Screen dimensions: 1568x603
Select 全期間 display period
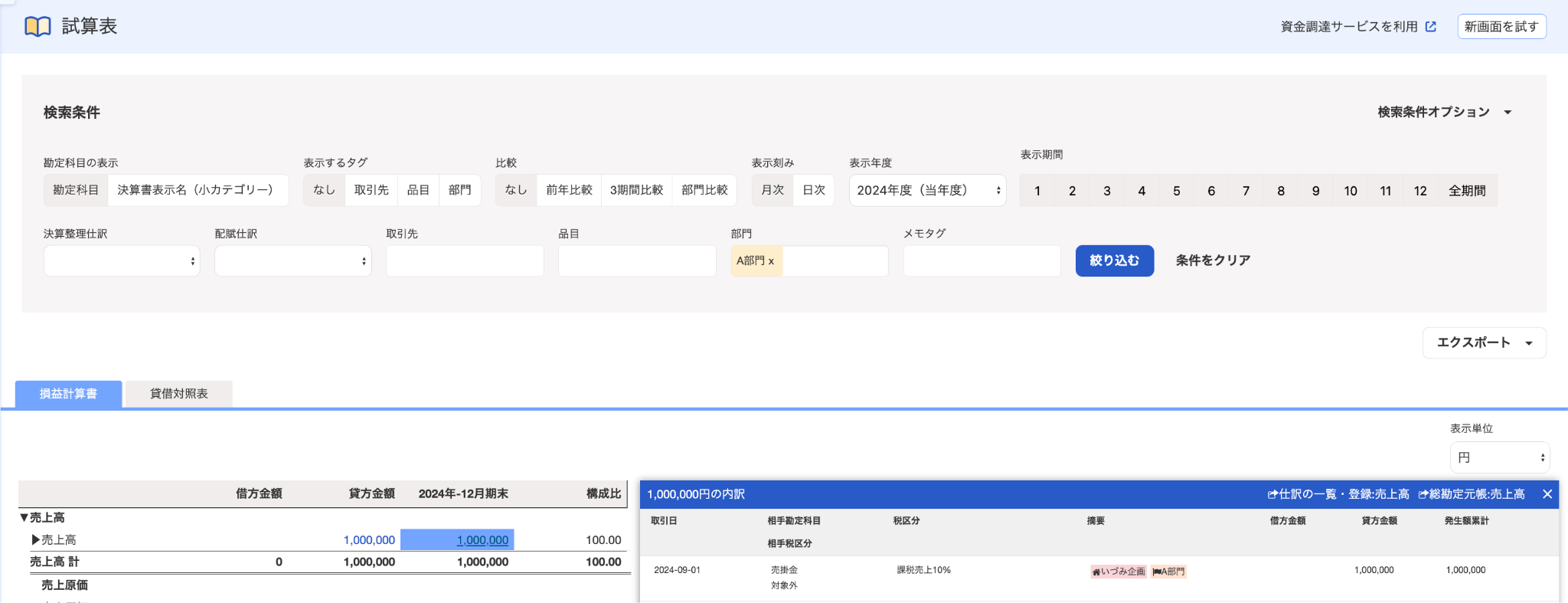click(1467, 191)
